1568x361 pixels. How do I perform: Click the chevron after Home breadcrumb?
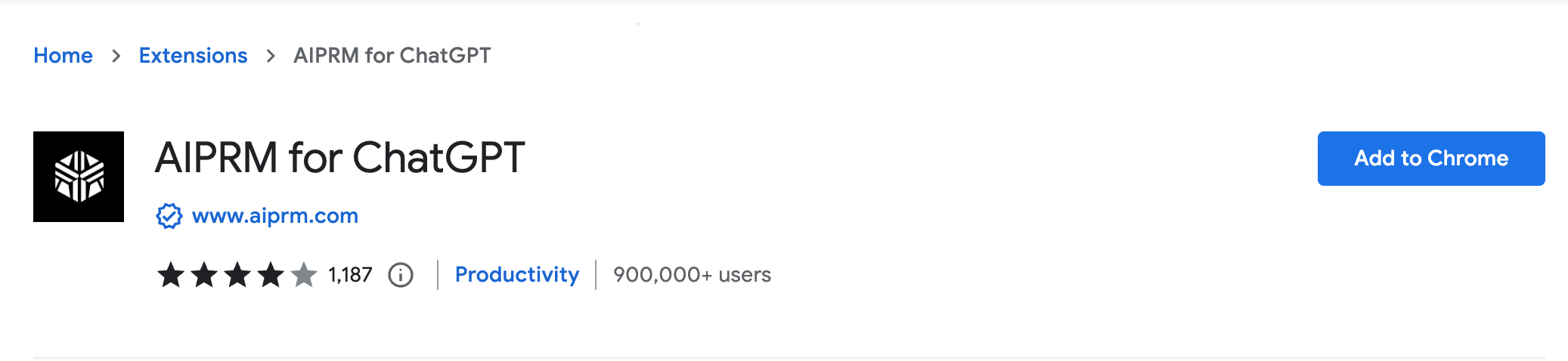[x=116, y=56]
